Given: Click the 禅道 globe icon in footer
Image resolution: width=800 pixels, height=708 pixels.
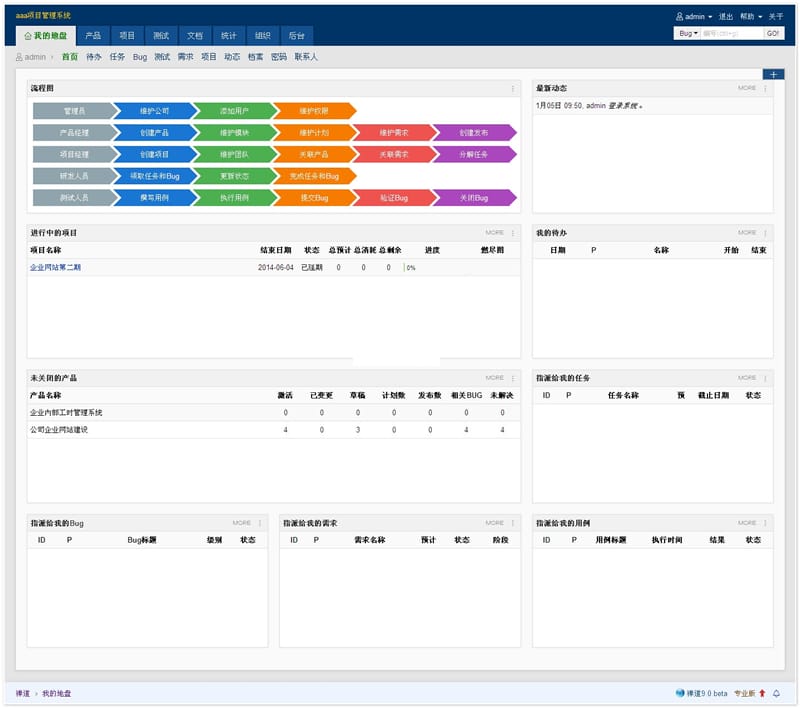Looking at the screenshot, I should pyautogui.click(x=681, y=693).
